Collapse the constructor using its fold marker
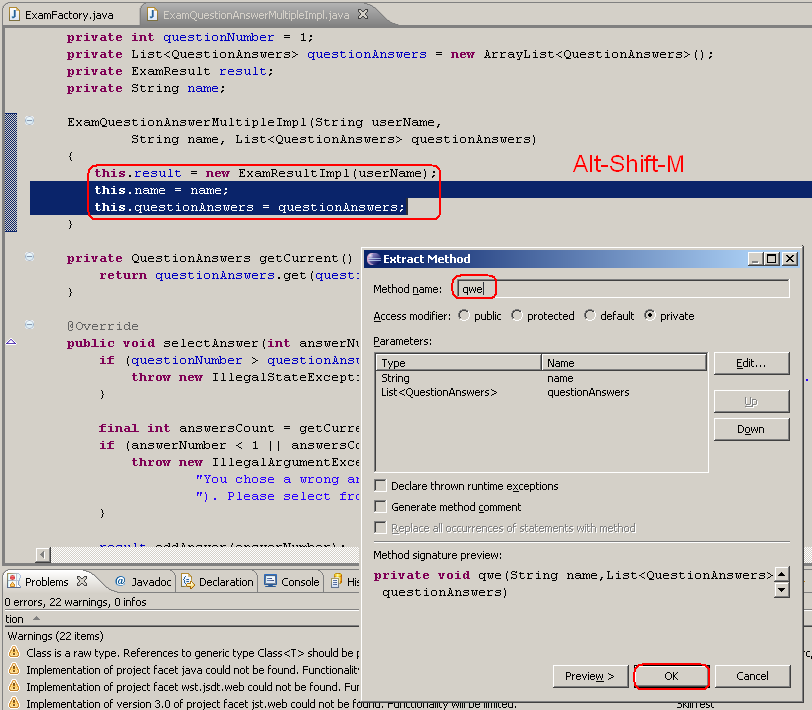812x710 pixels. 31,120
